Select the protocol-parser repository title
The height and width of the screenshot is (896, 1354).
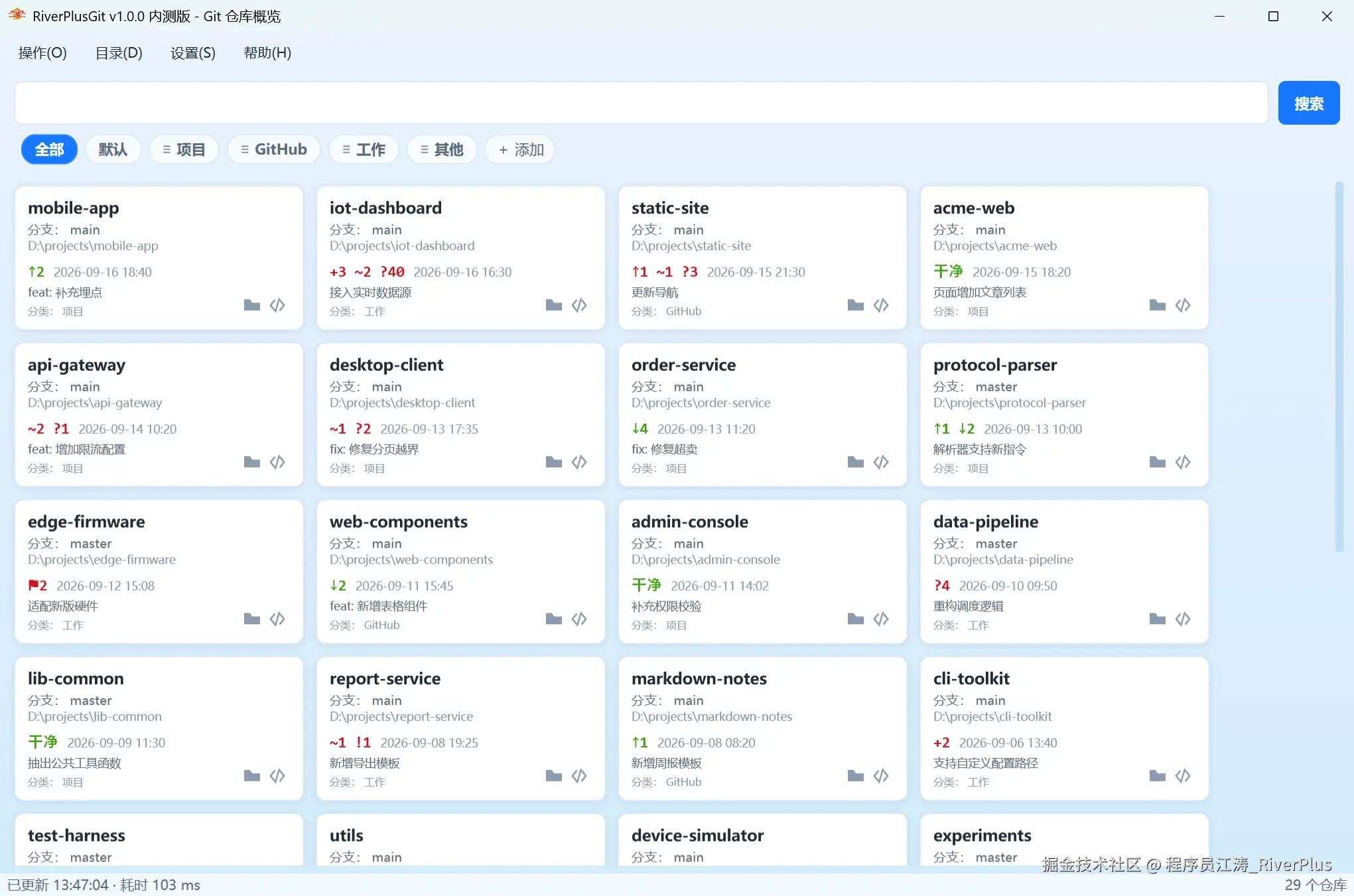995,365
